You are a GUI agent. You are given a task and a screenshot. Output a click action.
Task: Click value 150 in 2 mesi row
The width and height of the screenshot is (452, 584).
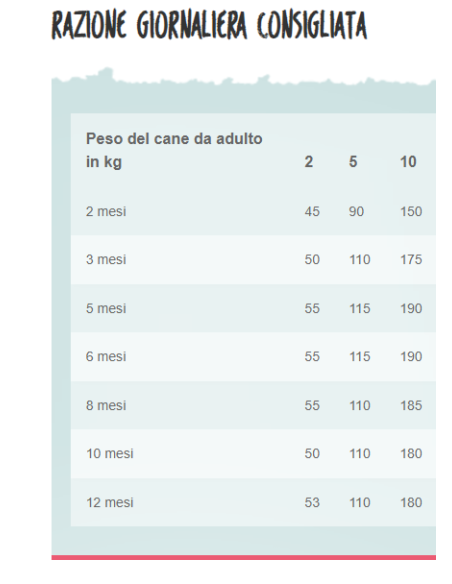pos(411,211)
